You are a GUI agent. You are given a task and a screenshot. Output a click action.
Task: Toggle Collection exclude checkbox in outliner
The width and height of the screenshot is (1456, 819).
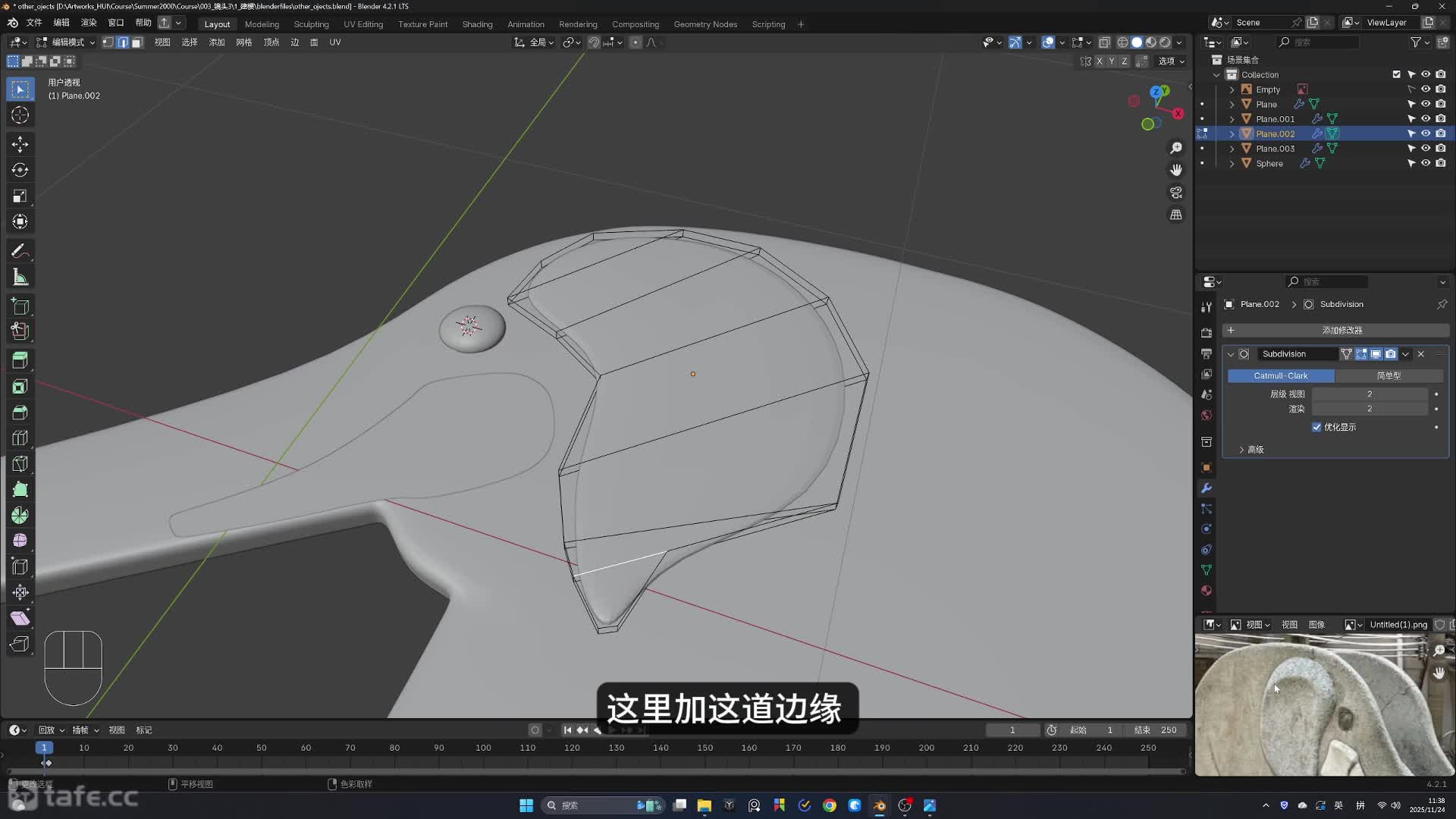(x=1396, y=74)
